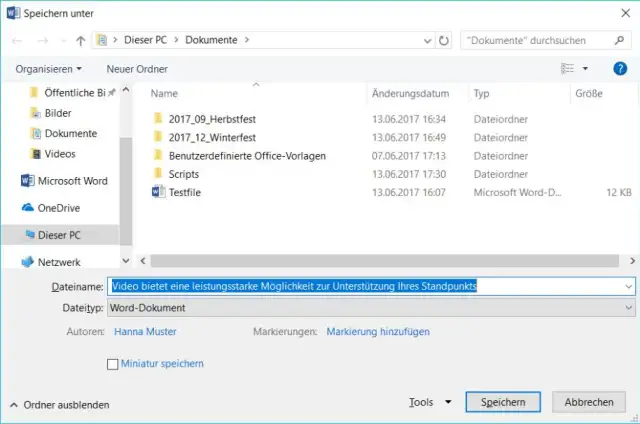Expand the view options dropdown arrow
The width and height of the screenshot is (640, 424).
click(x=586, y=69)
